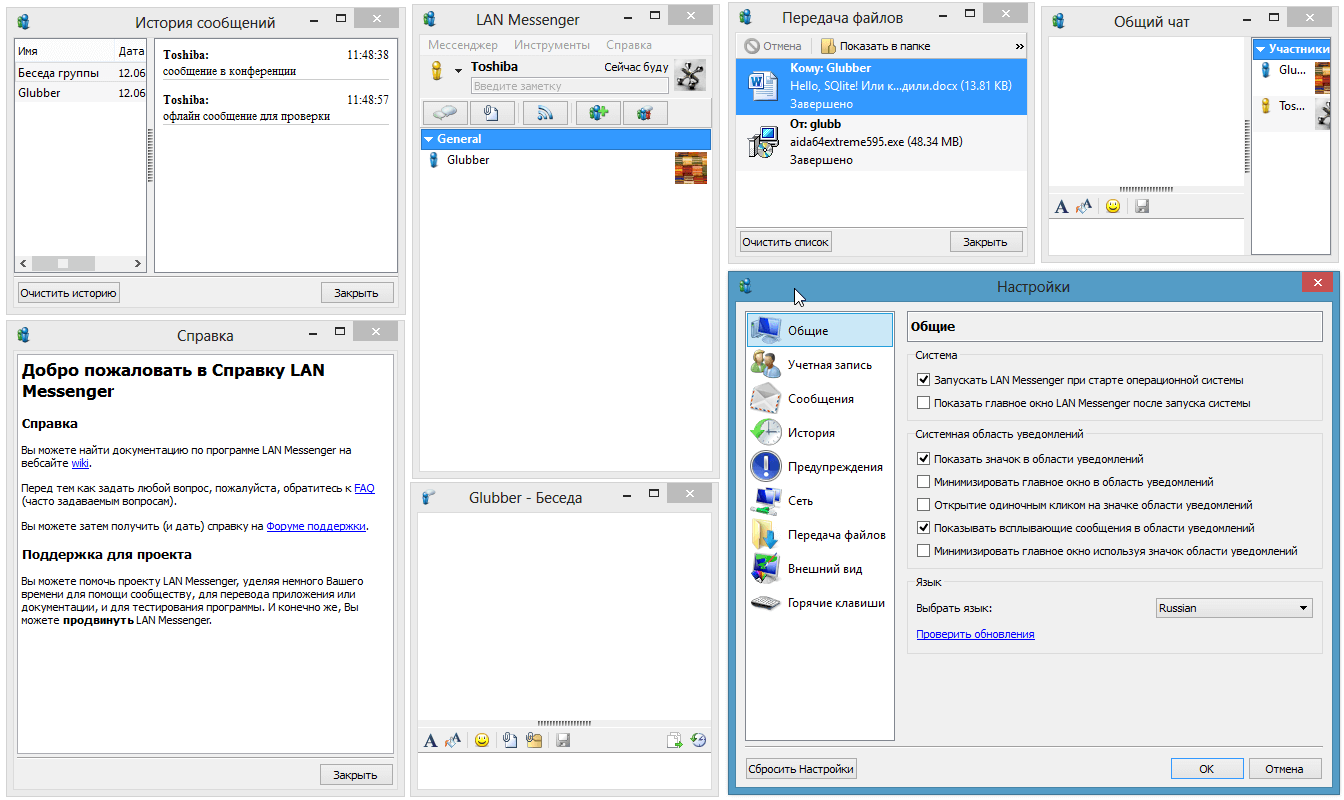Open the FAQ link in Справка window
Viewport: 1344px width, 800px height.
click(364, 488)
